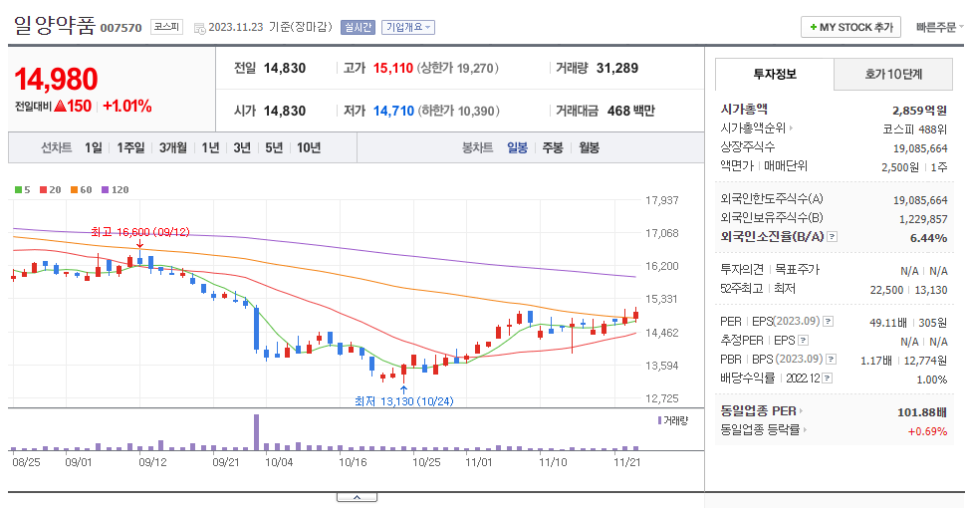Screen dimensions: 966x508
Task: Select 1일 line chart period
Action: [x=93, y=148]
